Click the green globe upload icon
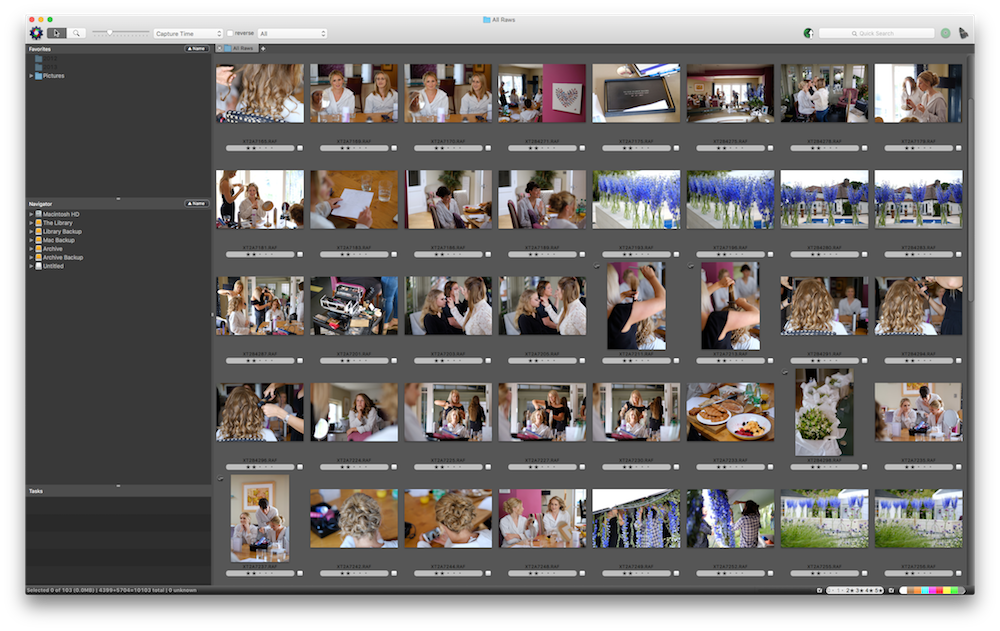This screenshot has width=1000, height=631. [808, 33]
